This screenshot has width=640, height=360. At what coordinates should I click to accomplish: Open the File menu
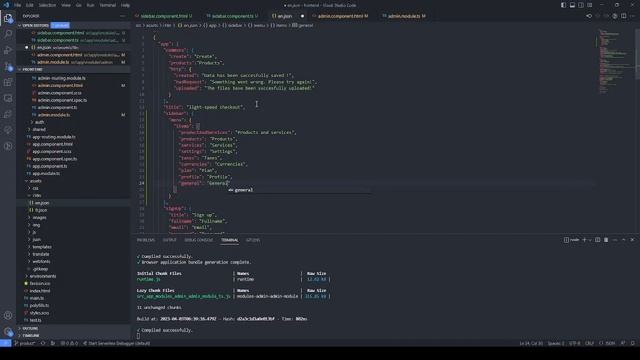tap(18, 5)
